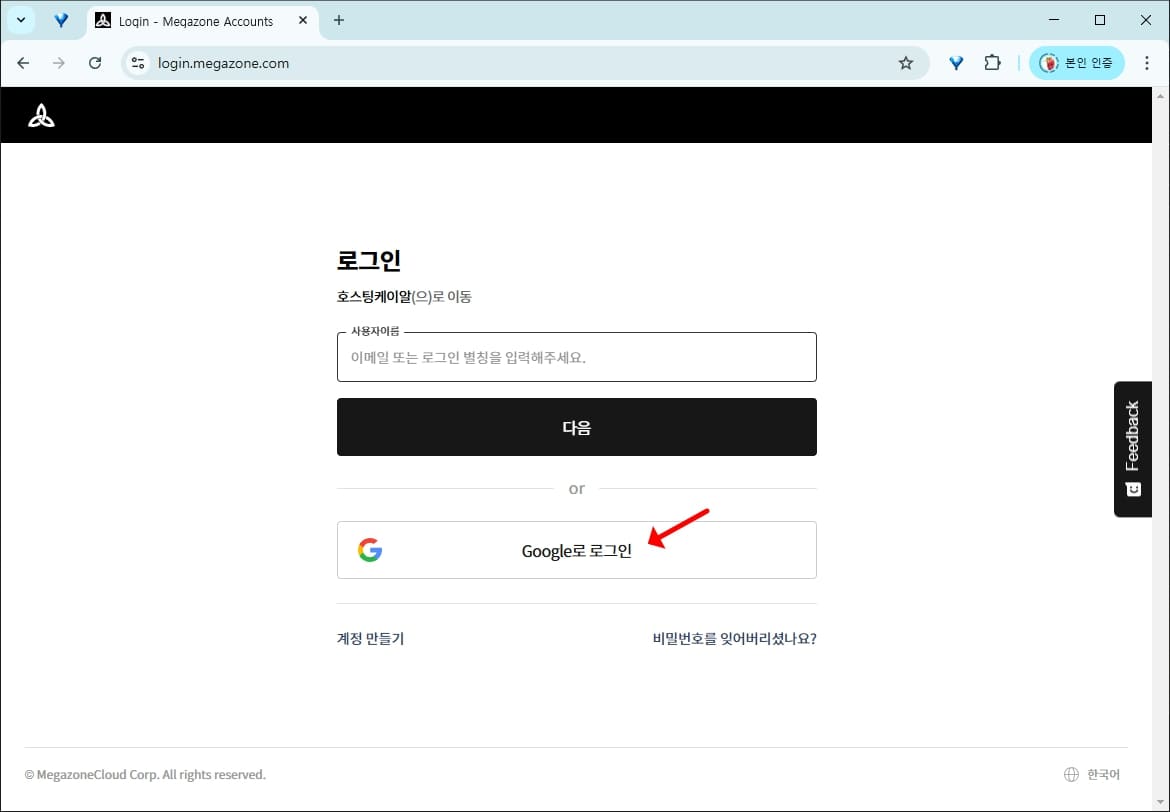This screenshot has width=1170, height=812.
Task: Click 비밀번호를 잊어버리셨나요? link
Action: click(734, 639)
